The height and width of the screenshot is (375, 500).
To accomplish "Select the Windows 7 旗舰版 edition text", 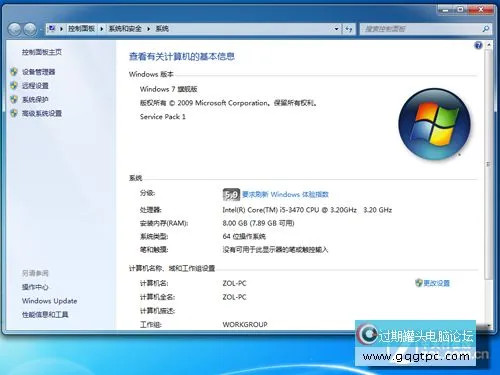I will (169, 89).
